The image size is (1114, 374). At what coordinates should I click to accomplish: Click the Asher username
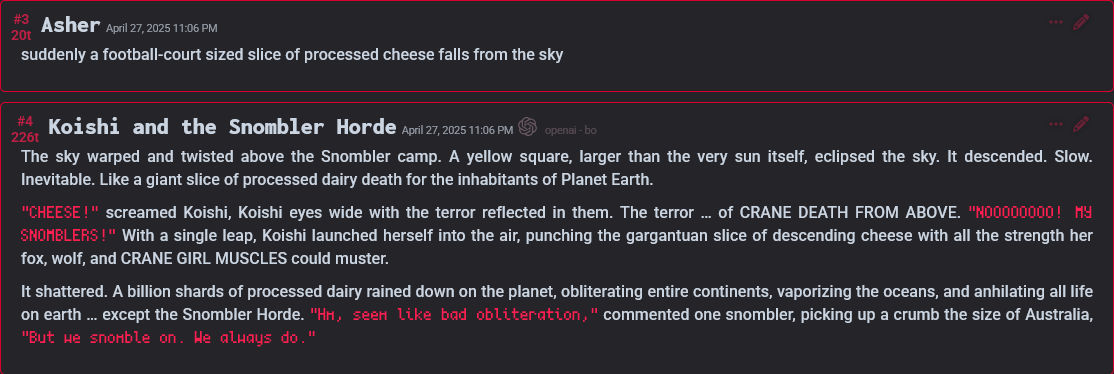click(x=70, y=25)
